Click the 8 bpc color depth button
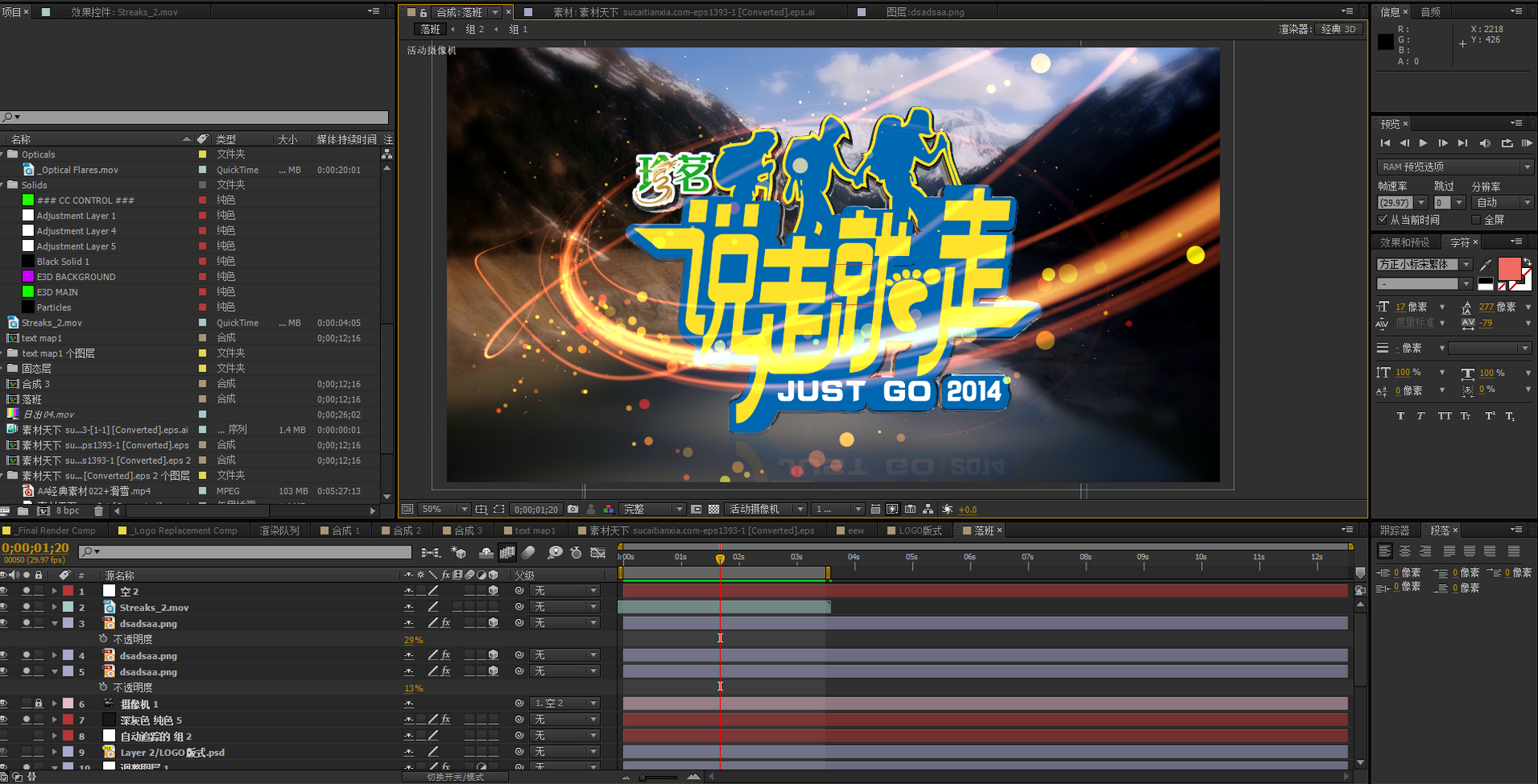1538x784 pixels. [x=67, y=510]
